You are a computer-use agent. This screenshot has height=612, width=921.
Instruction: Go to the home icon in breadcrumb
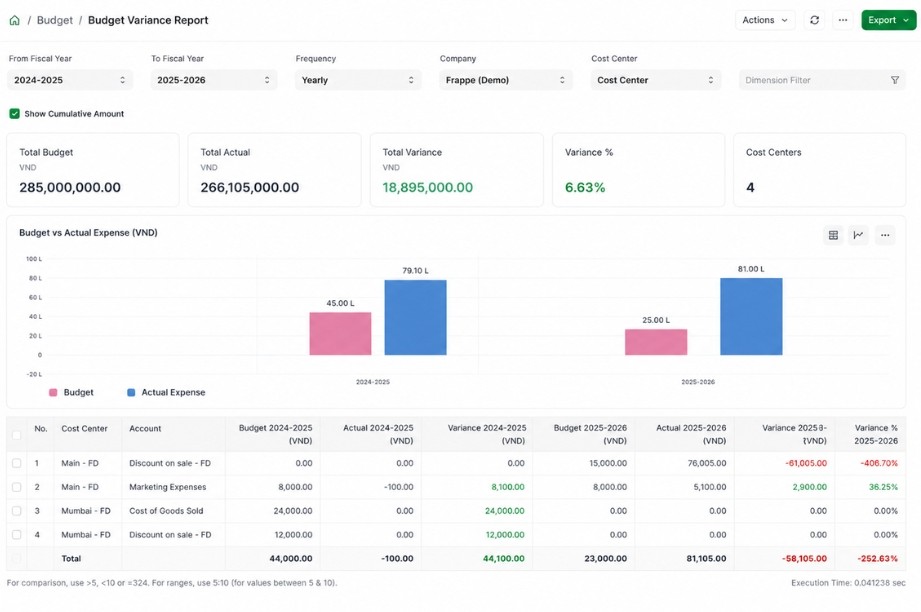tap(15, 21)
